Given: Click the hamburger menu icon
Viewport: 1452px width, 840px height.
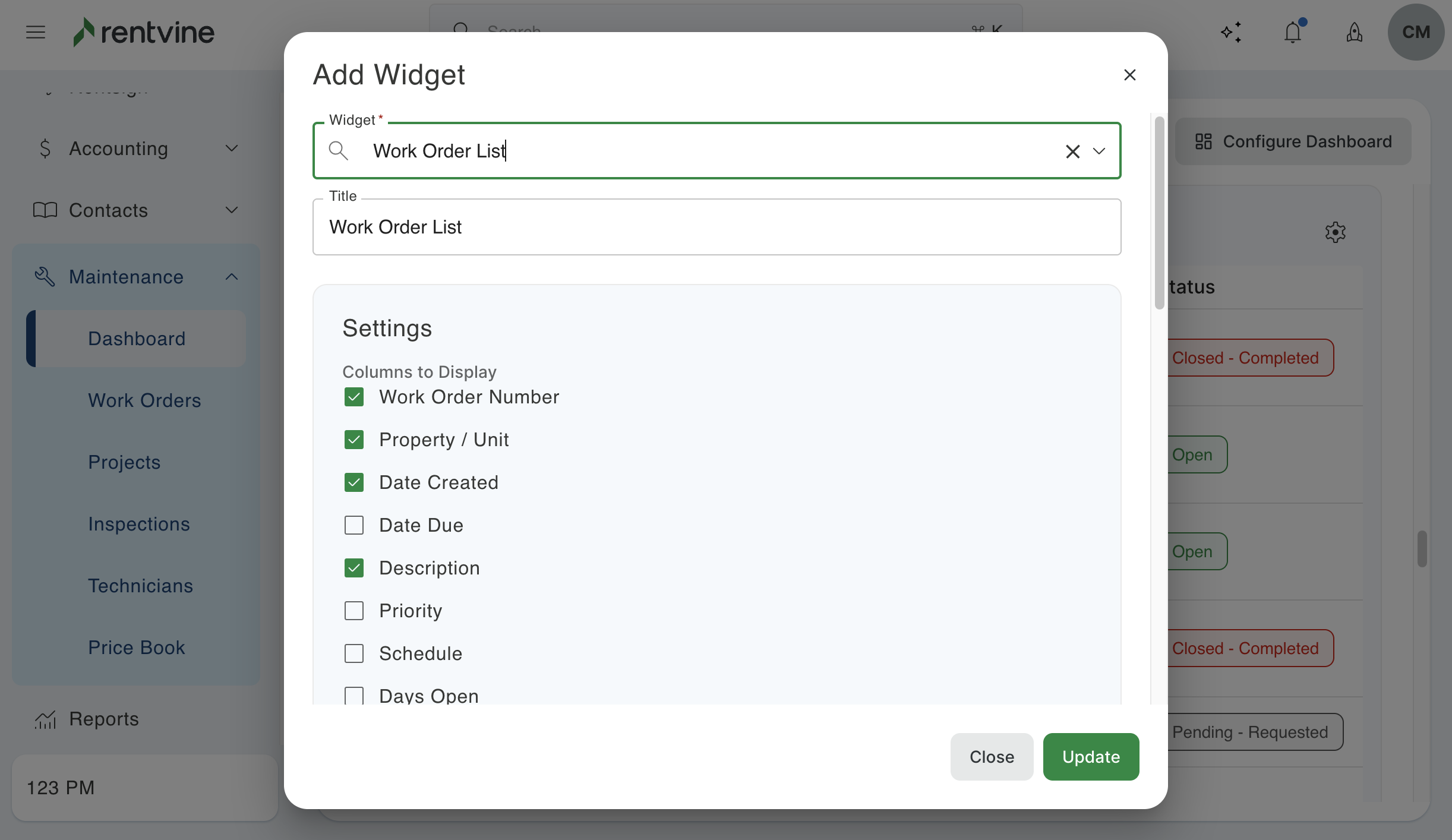Looking at the screenshot, I should coord(36,32).
